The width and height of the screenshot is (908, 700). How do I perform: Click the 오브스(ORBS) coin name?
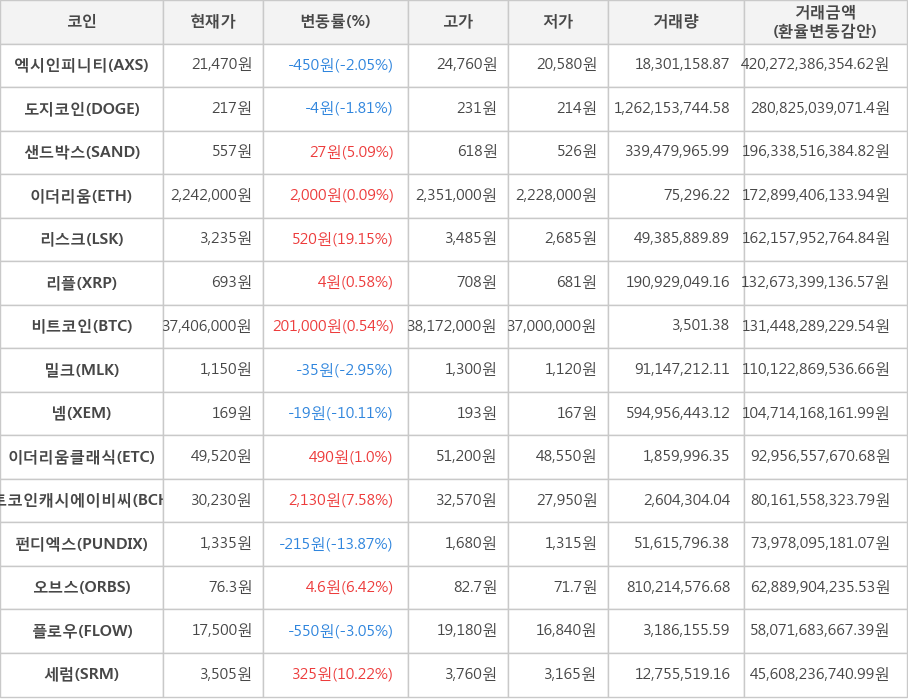tap(81, 587)
